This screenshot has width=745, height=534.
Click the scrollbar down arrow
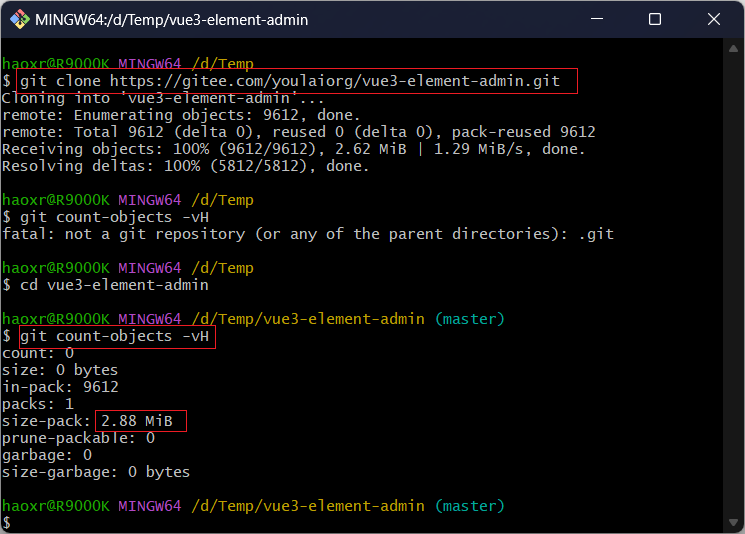(x=733, y=522)
